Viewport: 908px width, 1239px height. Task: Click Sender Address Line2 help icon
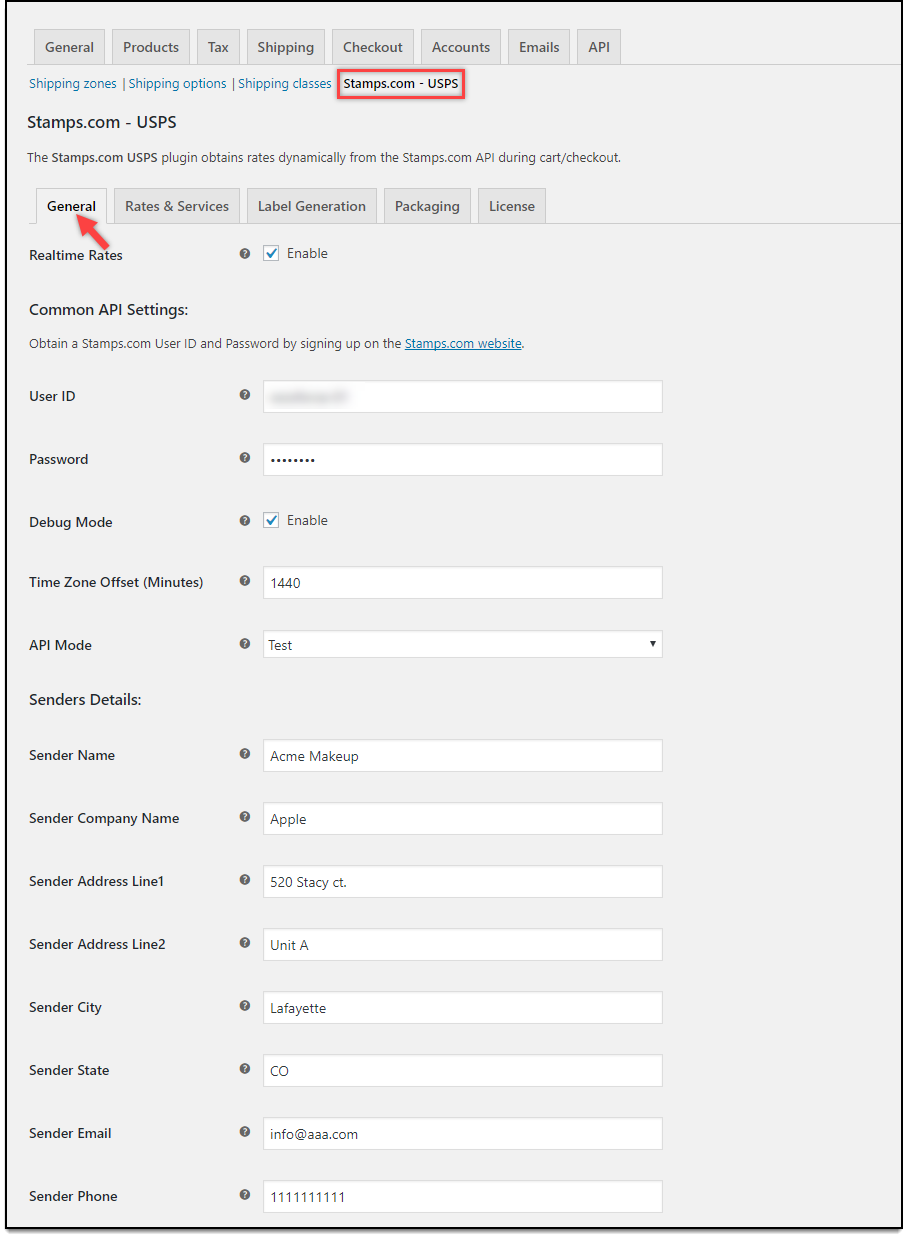(245, 943)
